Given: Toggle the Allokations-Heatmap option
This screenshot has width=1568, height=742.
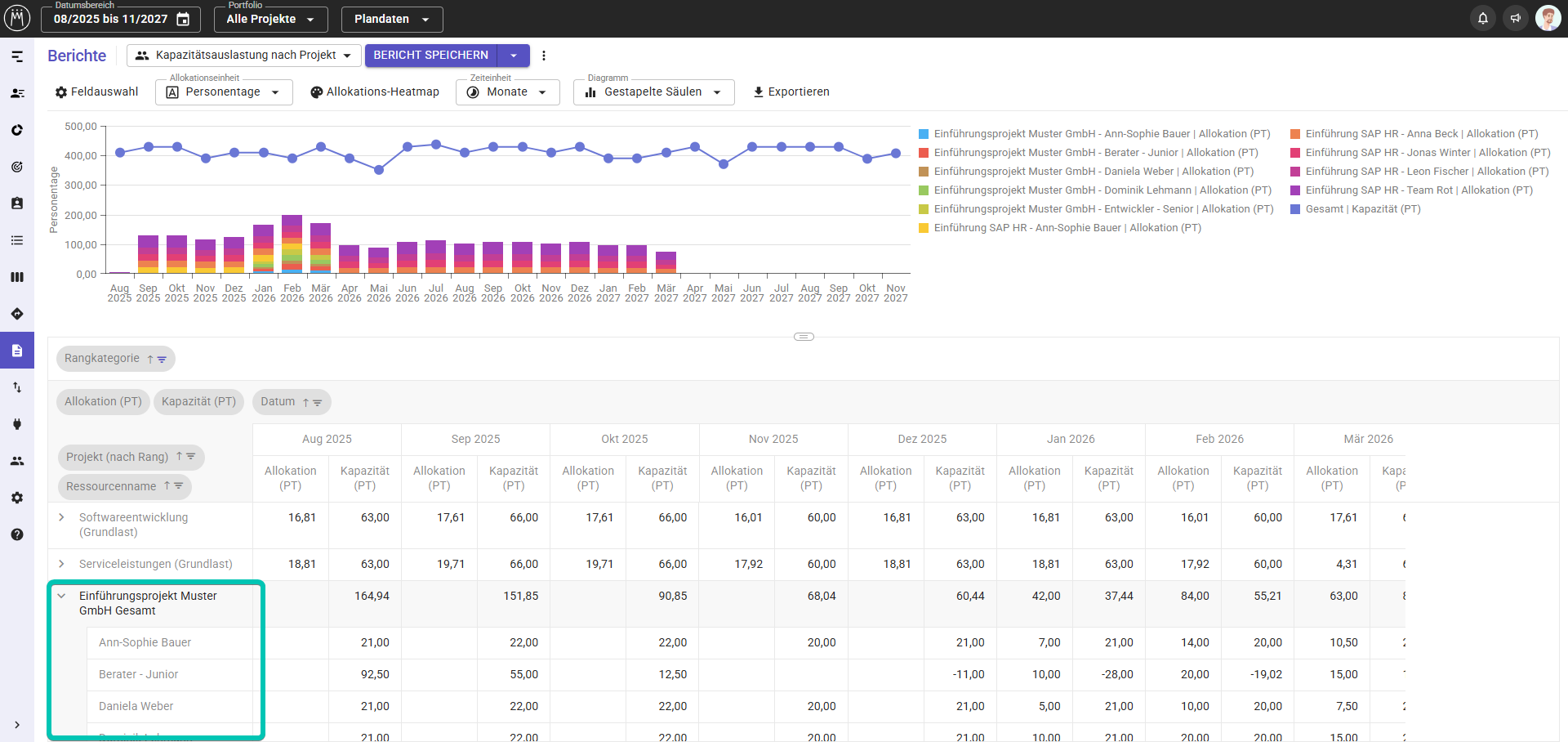Looking at the screenshot, I should click(x=375, y=92).
